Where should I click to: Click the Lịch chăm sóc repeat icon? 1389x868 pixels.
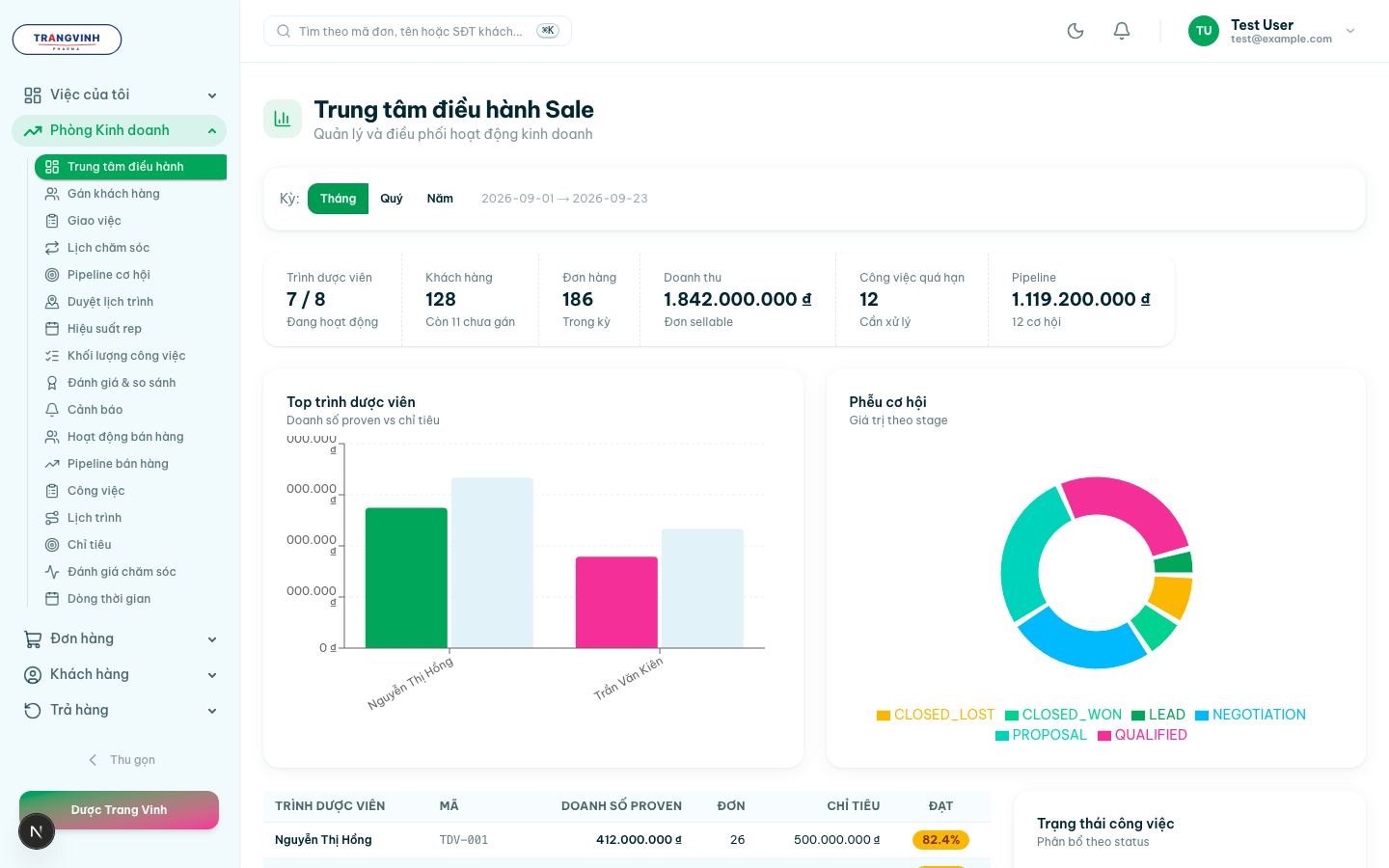pos(52,248)
